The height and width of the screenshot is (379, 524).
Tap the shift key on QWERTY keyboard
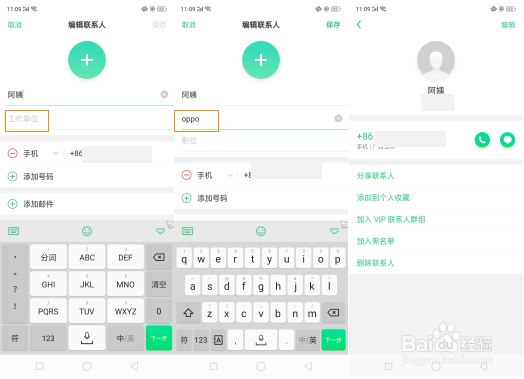(188, 313)
